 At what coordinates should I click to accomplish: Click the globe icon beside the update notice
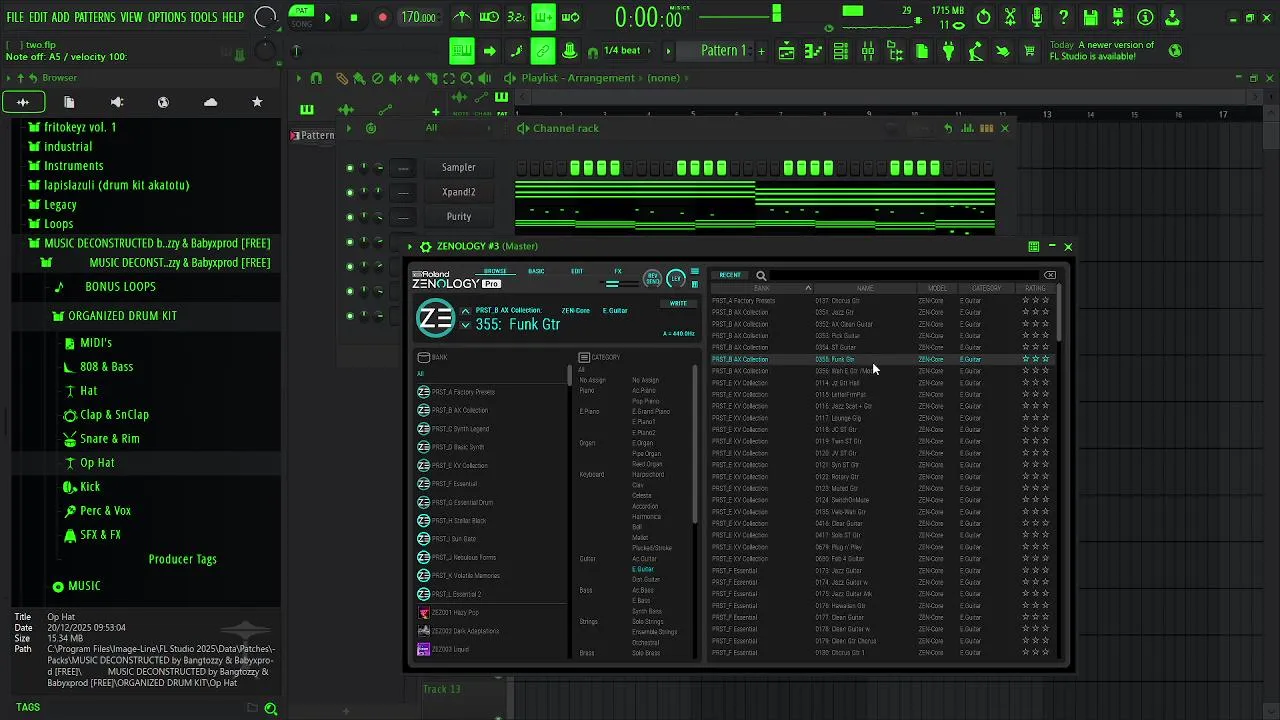coord(1175,50)
